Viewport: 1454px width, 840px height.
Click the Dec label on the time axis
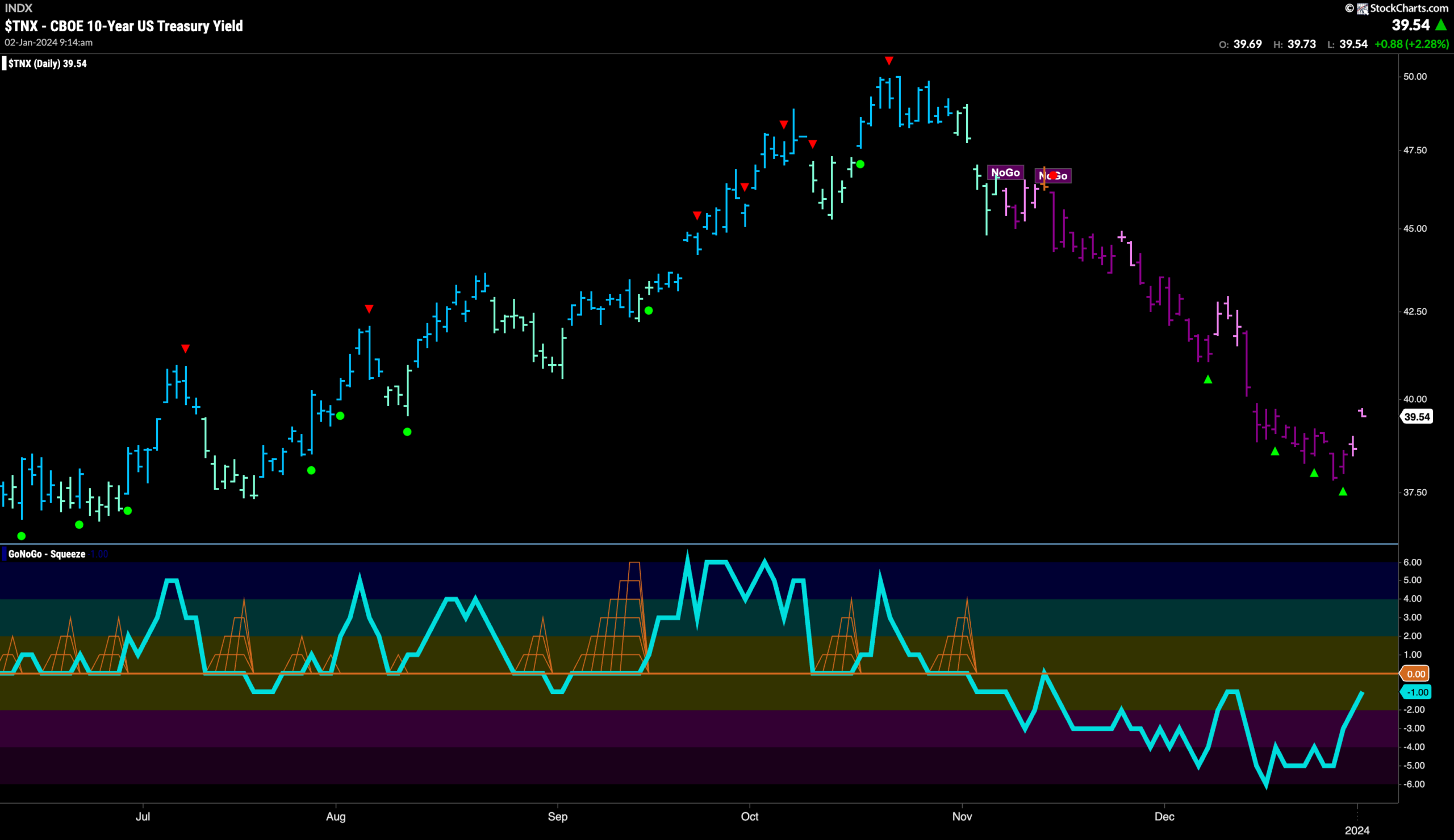(1164, 816)
